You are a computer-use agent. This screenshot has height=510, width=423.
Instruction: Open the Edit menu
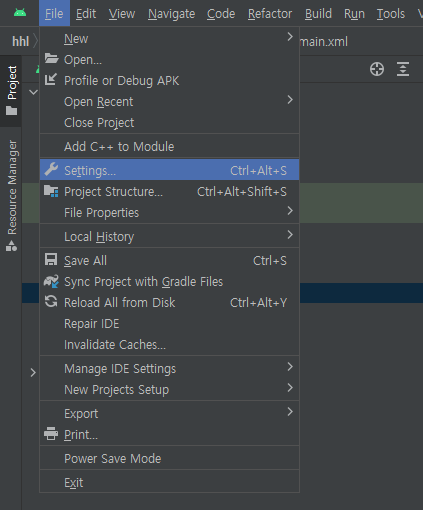(x=86, y=14)
